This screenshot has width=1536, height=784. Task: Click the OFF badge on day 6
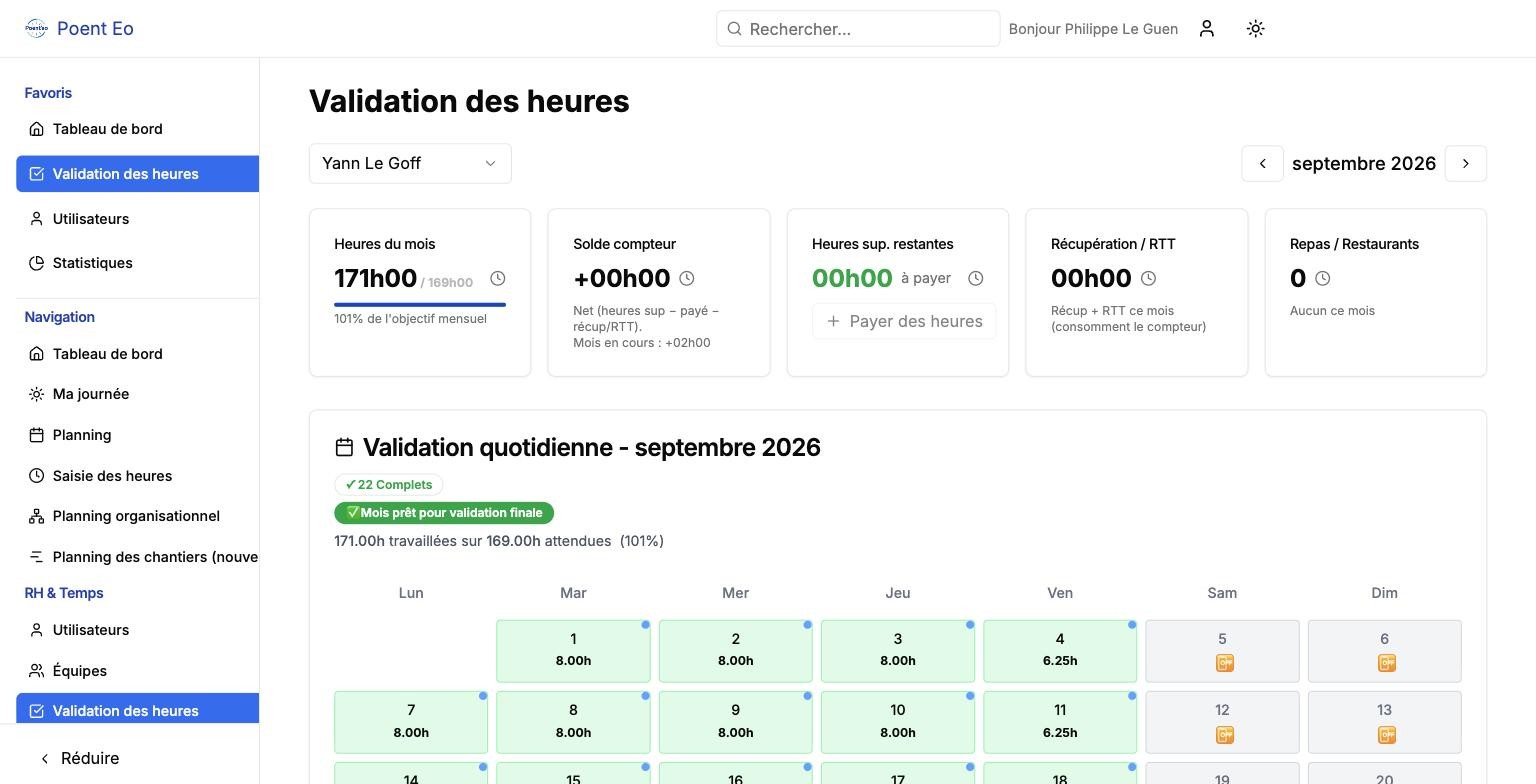1386,663
